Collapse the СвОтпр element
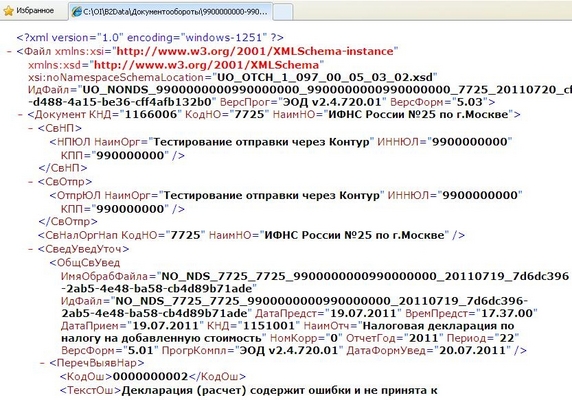572x400 pixels. (x=31, y=182)
